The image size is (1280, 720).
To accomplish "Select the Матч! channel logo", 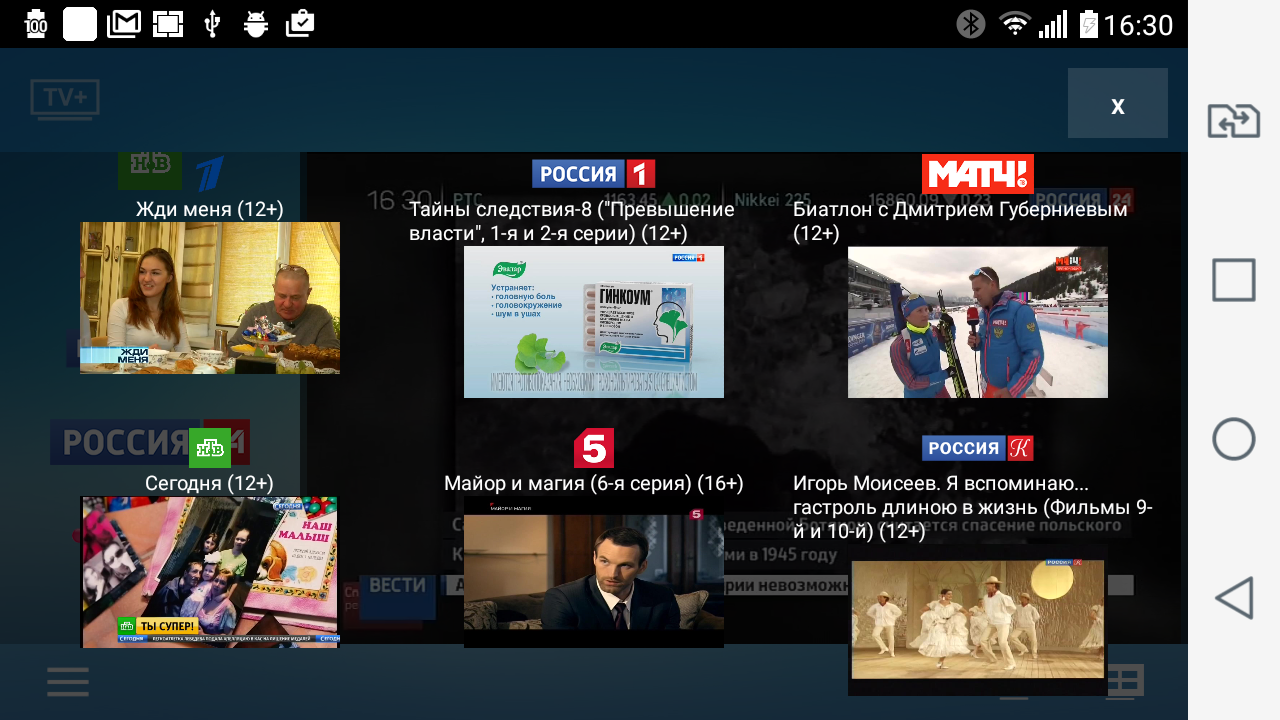I will coord(977,173).
